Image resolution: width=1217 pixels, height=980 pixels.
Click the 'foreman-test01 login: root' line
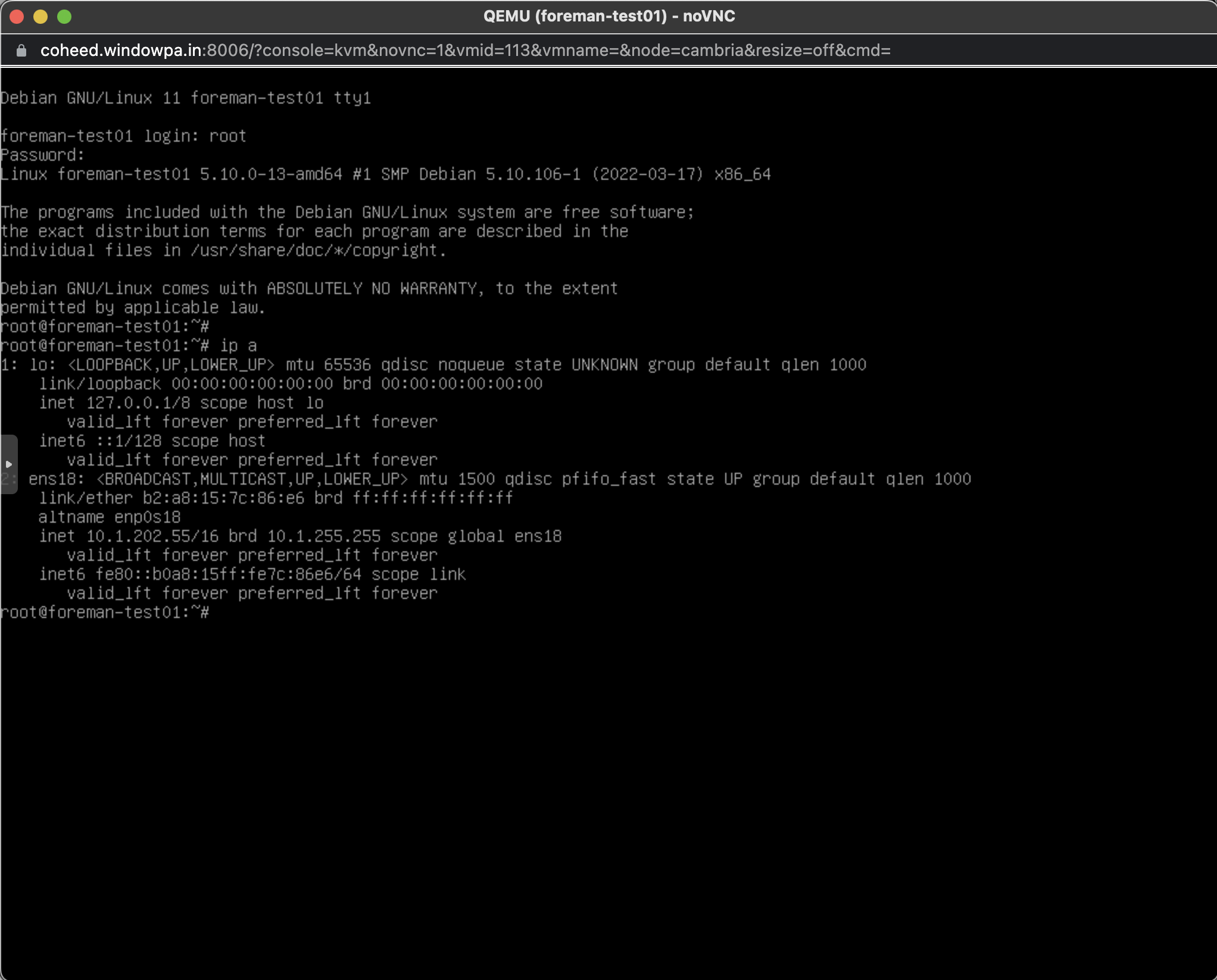(123, 136)
